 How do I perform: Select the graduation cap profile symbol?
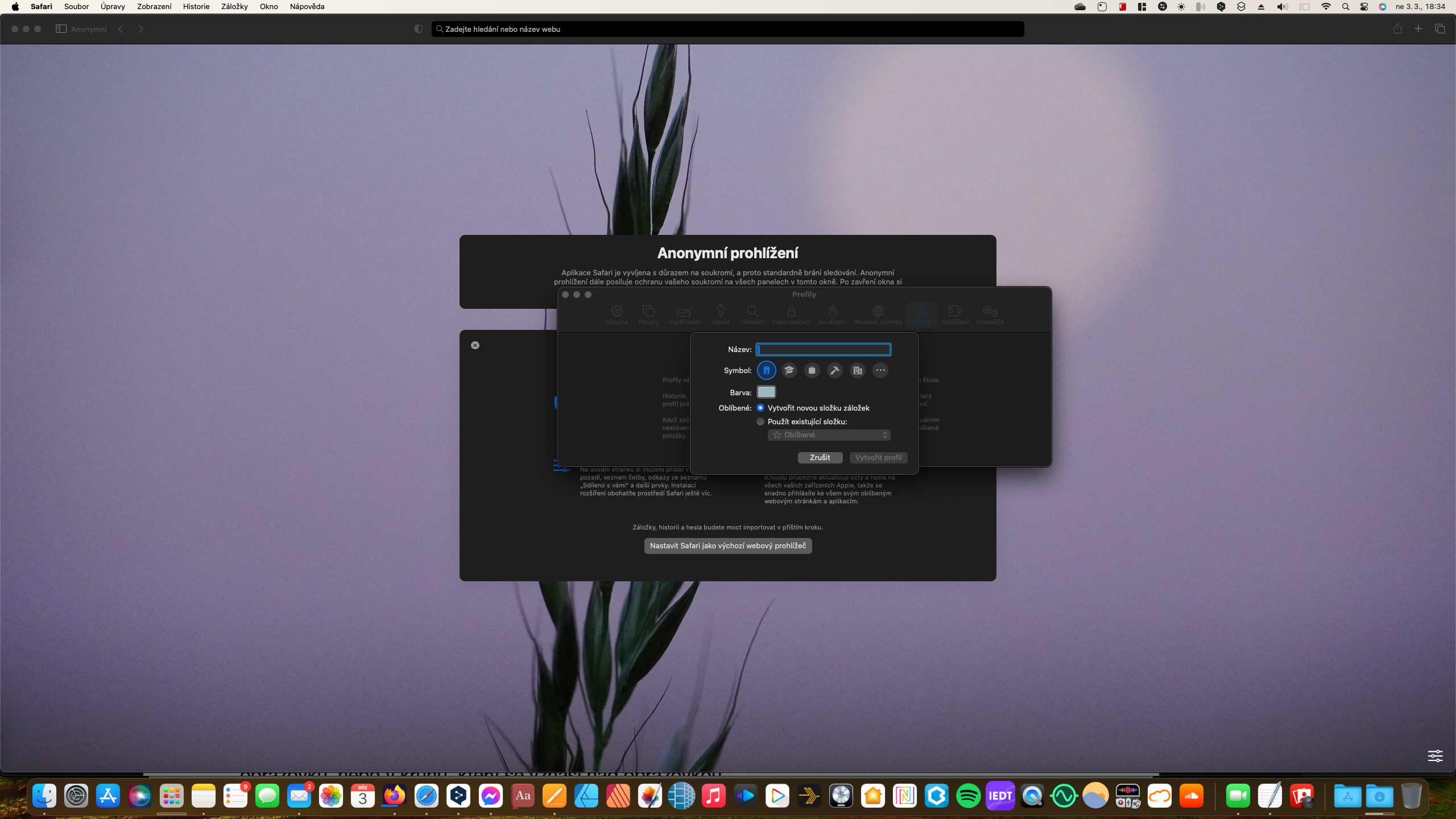click(789, 370)
